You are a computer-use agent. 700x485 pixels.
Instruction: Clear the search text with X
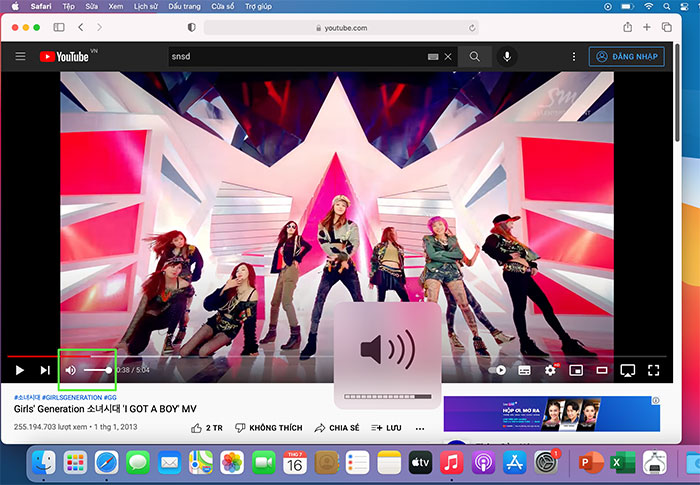click(448, 57)
